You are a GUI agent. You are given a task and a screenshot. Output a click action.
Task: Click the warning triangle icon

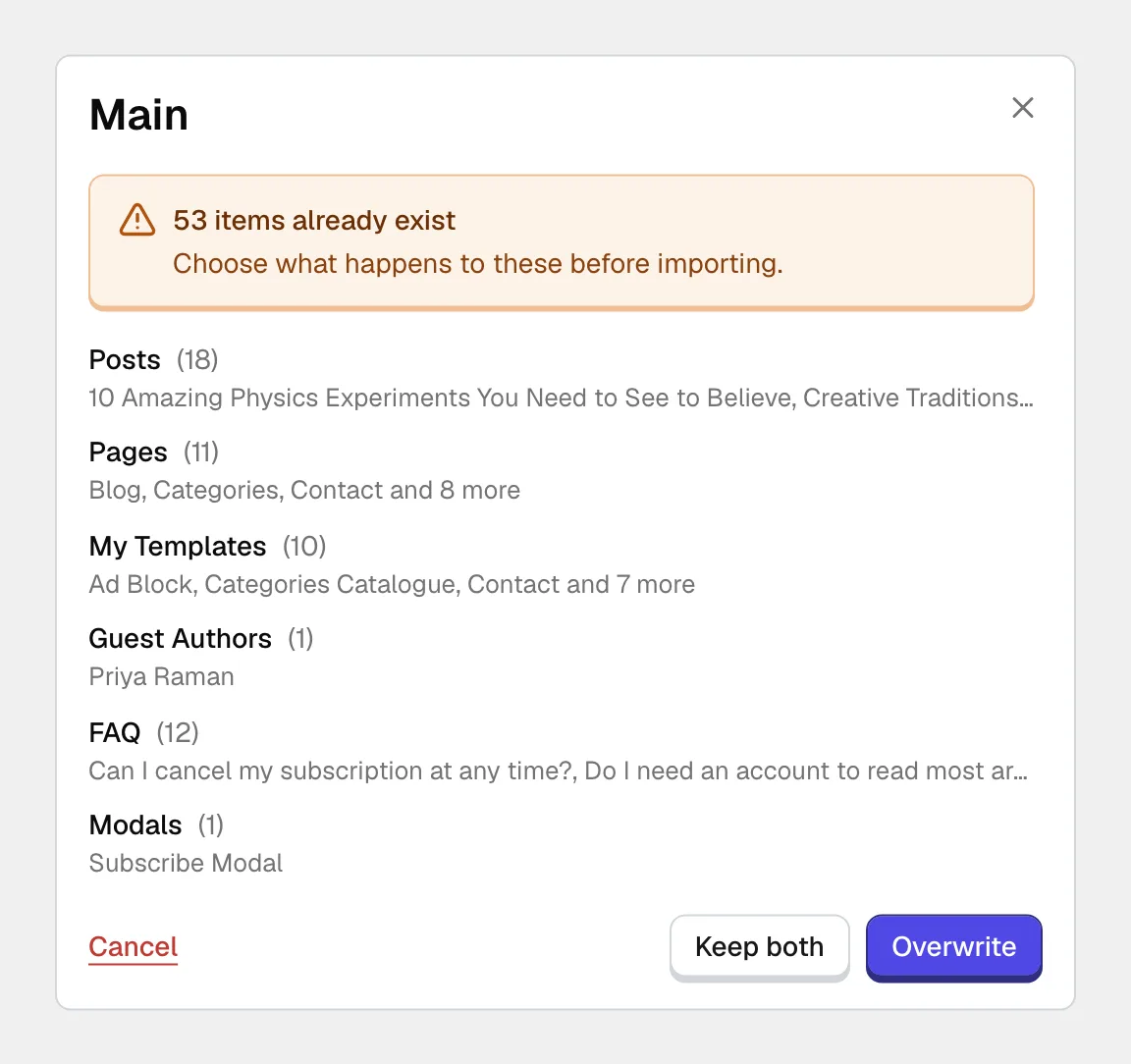pos(137,220)
